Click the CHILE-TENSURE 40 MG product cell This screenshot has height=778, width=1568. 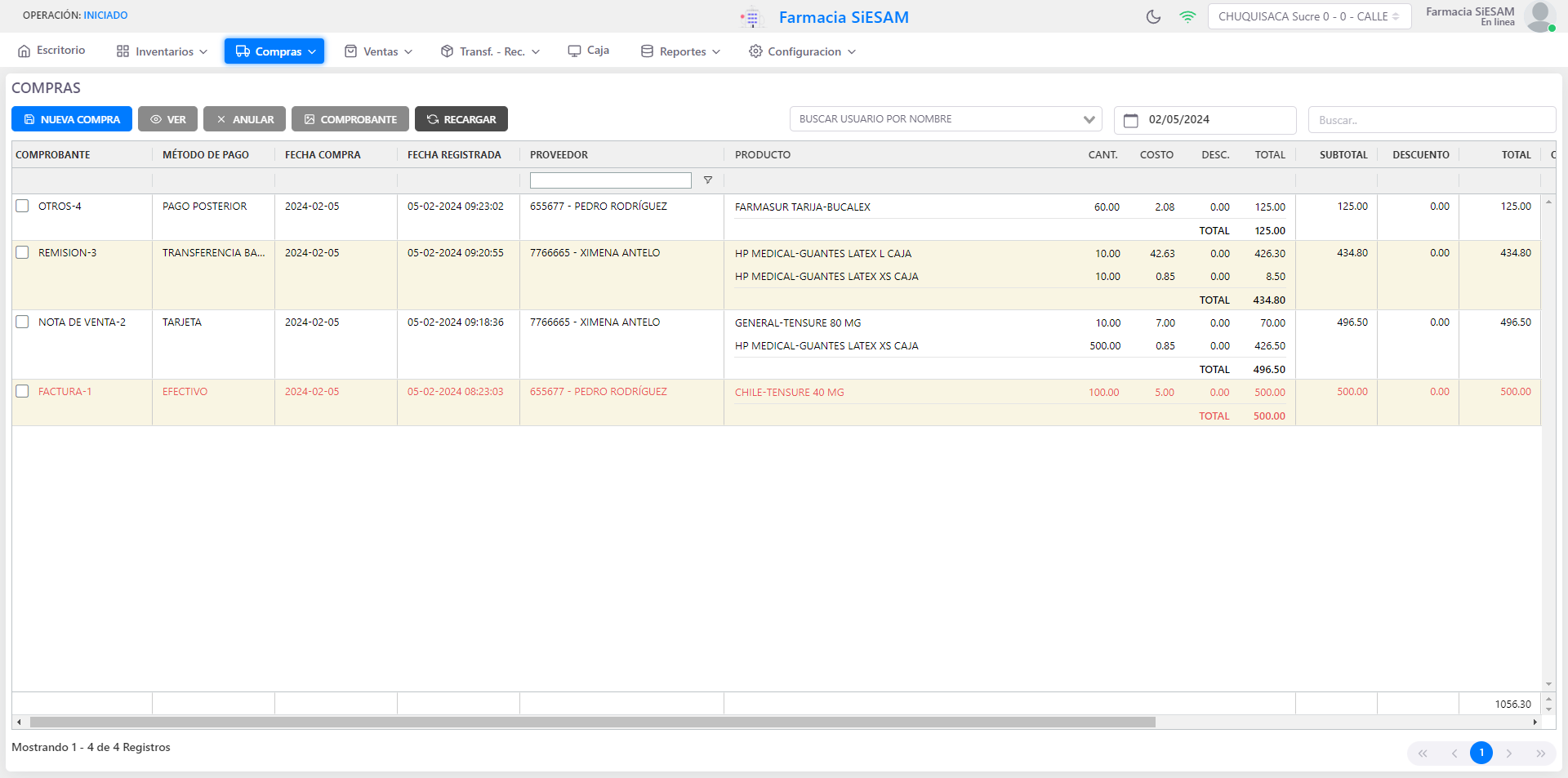coord(790,393)
